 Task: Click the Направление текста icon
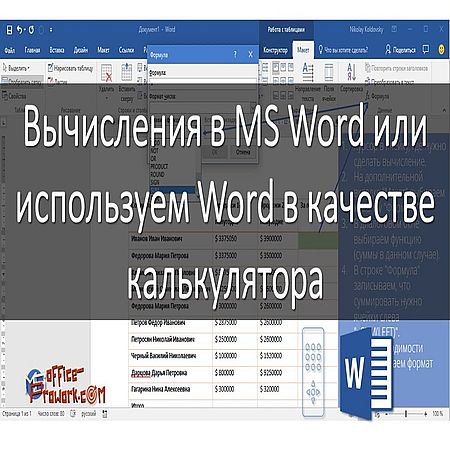click(x=308, y=82)
